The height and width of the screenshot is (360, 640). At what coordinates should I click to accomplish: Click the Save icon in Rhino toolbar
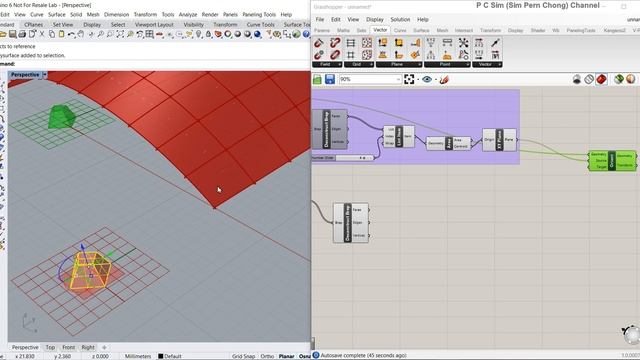pyautogui.click(x=12, y=34)
